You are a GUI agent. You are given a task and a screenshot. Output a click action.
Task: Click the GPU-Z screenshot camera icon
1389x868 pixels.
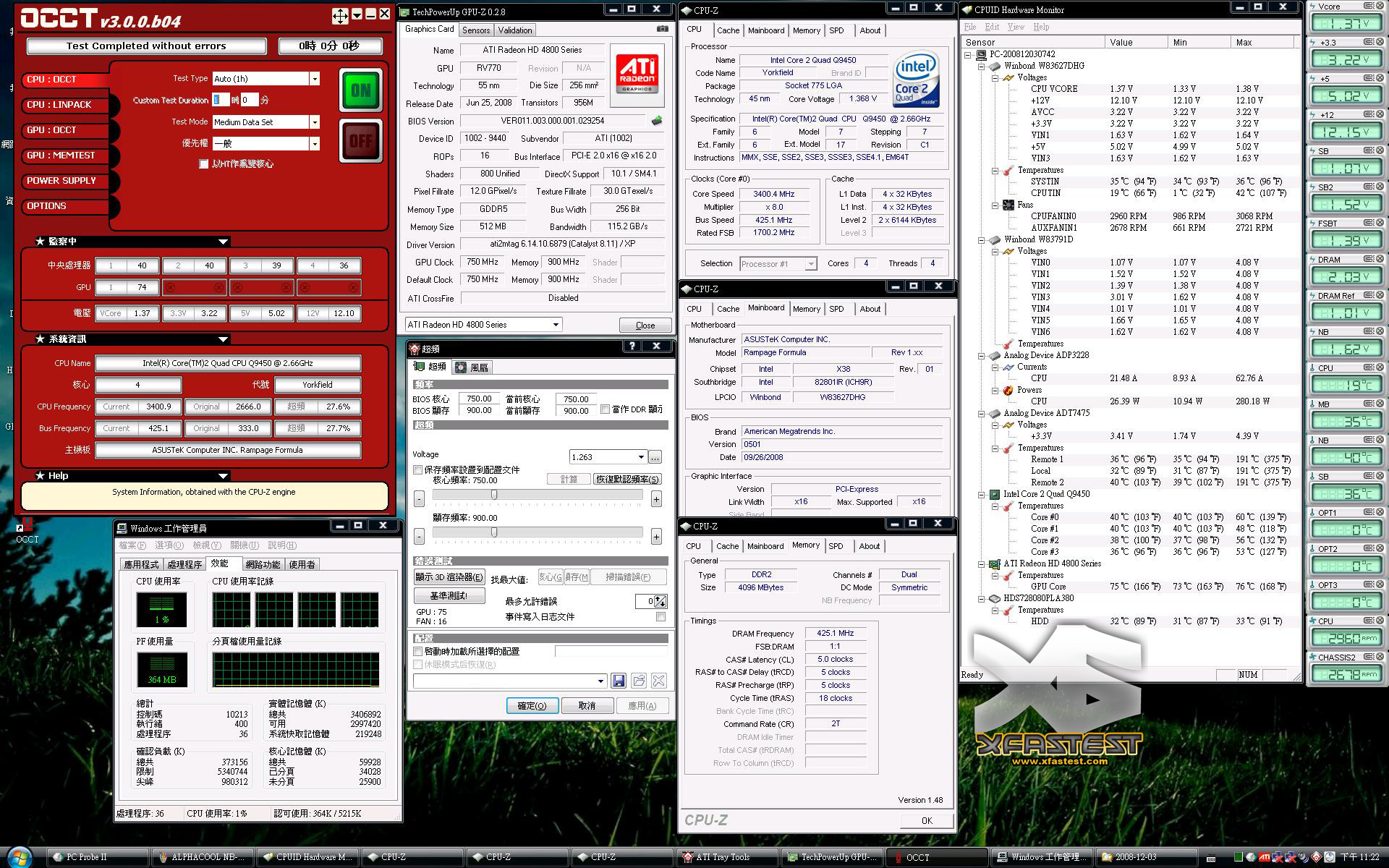[662, 29]
